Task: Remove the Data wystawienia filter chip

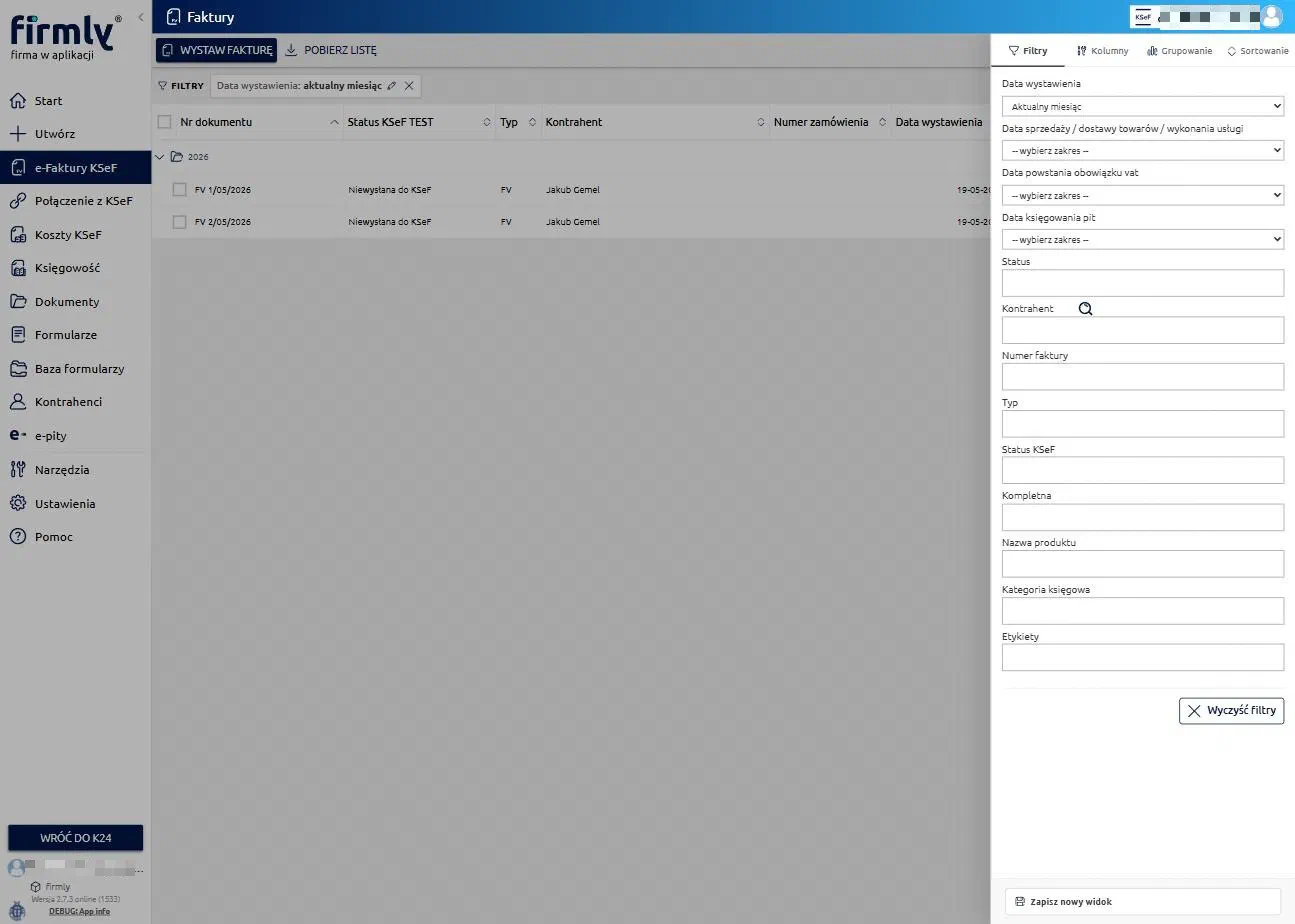Action: pyautogui.click(x=409, y=86)
